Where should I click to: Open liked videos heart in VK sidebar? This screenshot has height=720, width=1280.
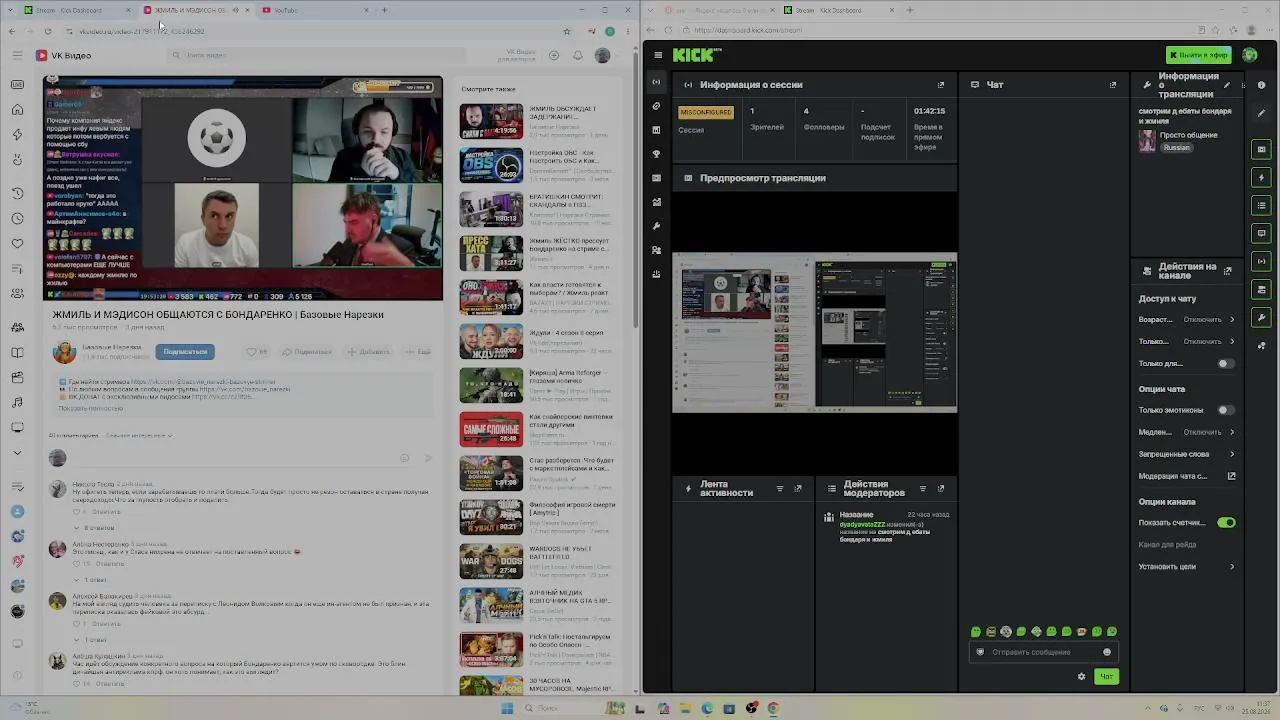click(x=17, y=243)
